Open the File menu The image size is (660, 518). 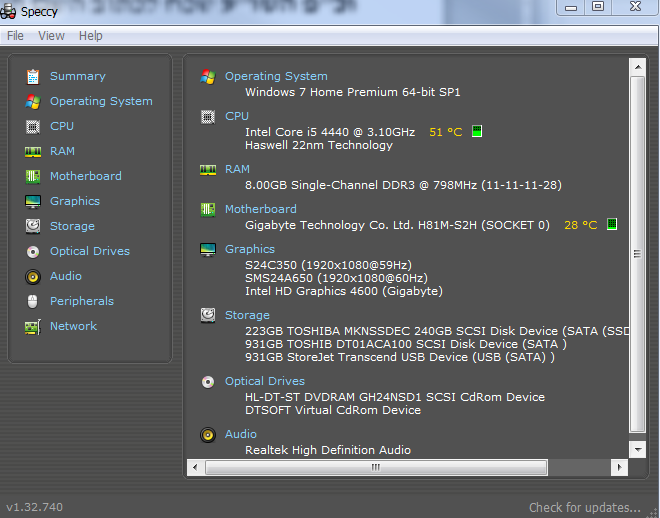coord(15,36)
